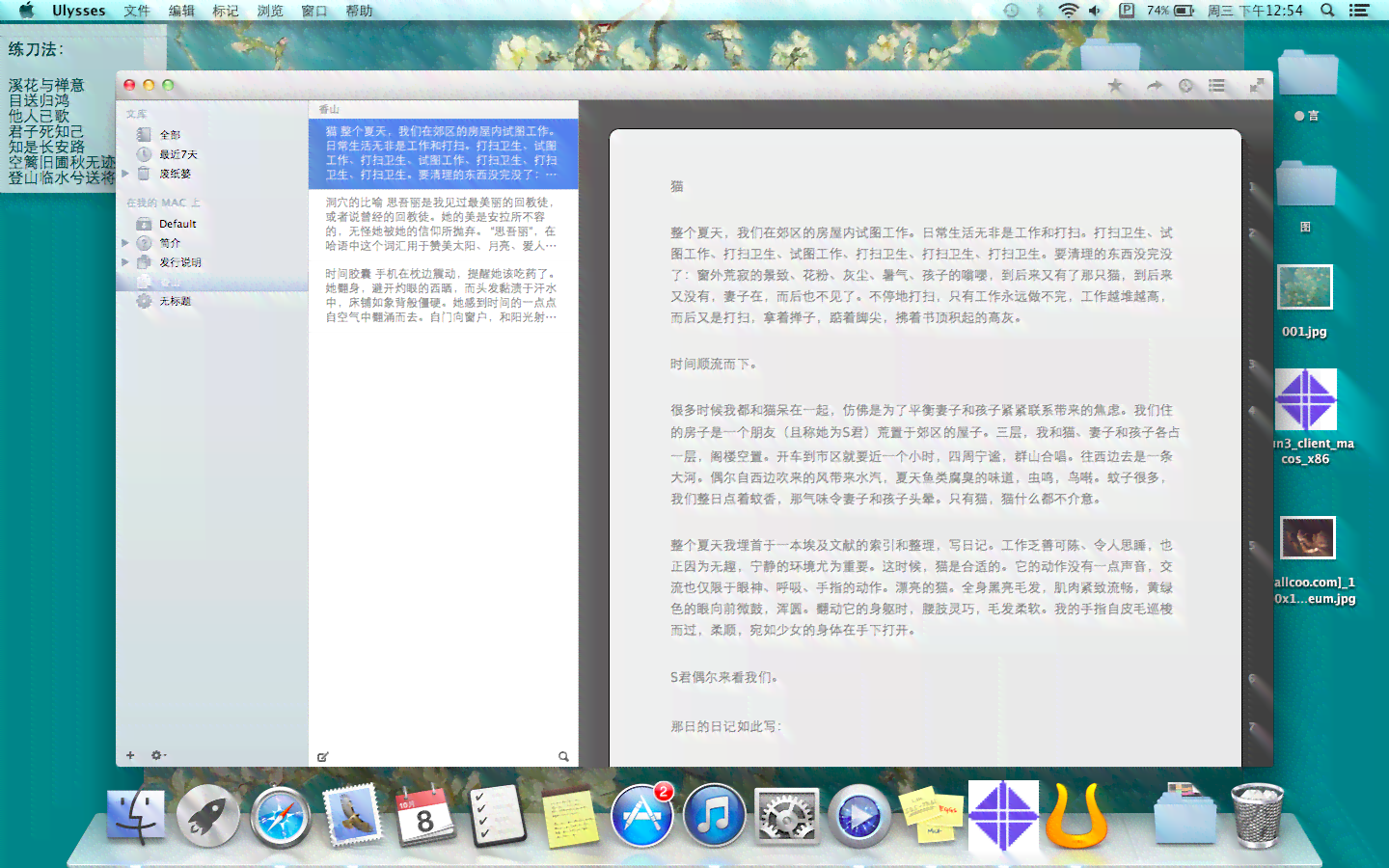Click the Time Machine menu bar icon
Viewport: 1389px width, 868px height.
(x=1011, y=11)
